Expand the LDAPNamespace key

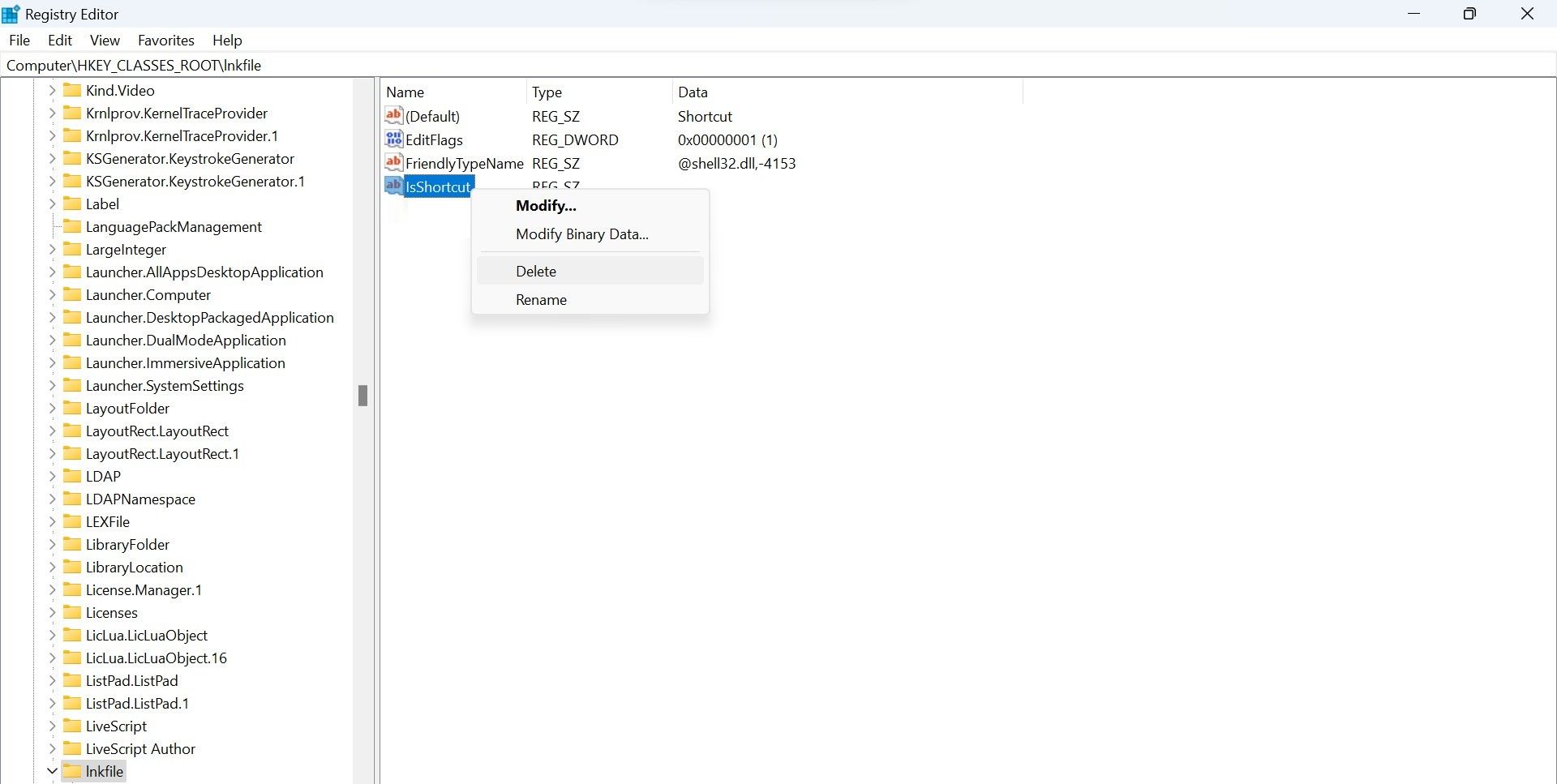pyautogui.click(x=52, y=499)
